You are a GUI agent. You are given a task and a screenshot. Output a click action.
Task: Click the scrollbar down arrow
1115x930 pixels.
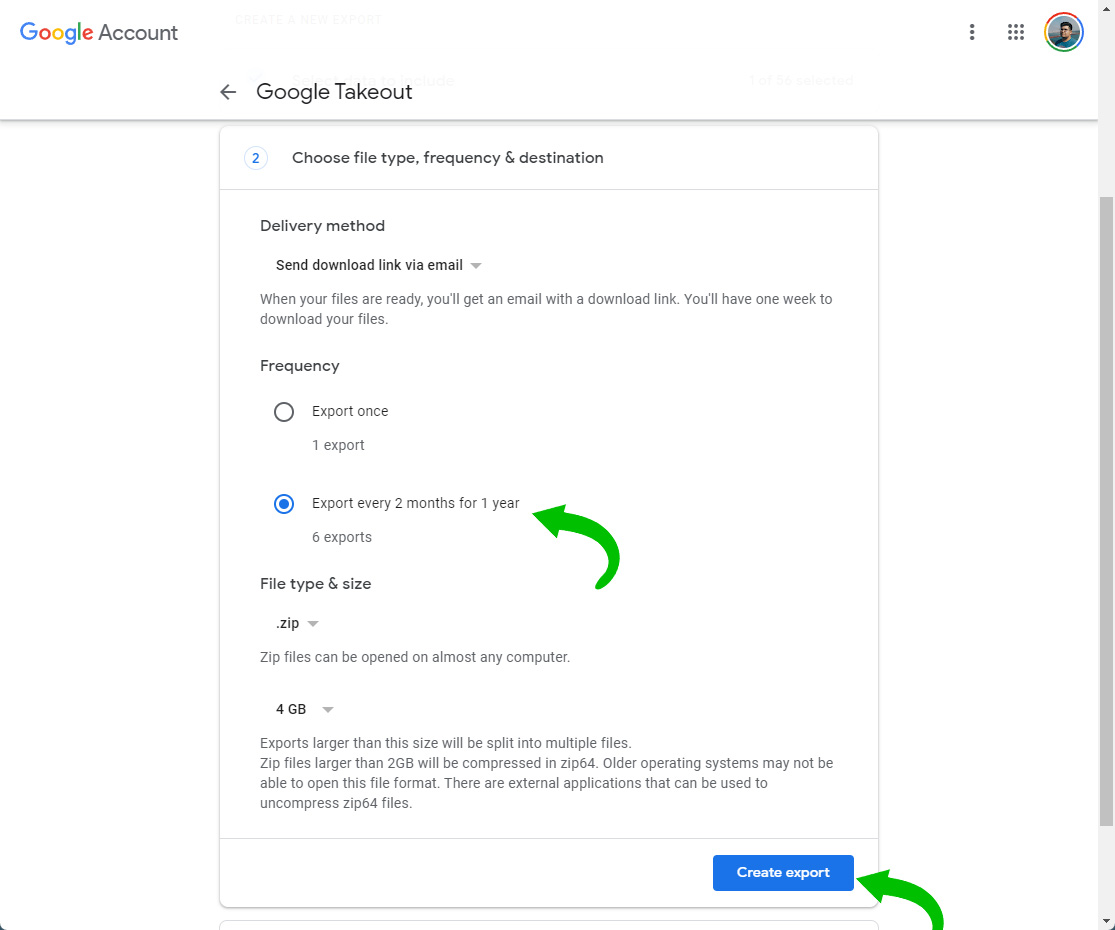click(1106, 921)
